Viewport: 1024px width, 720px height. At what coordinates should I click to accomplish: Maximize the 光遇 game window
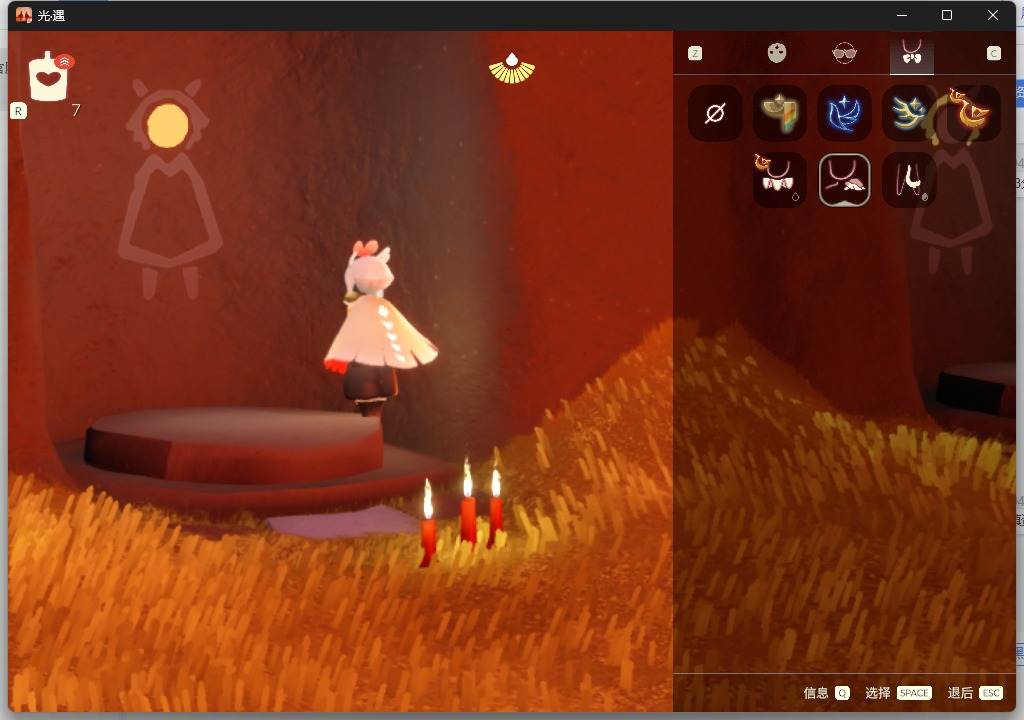947,15
